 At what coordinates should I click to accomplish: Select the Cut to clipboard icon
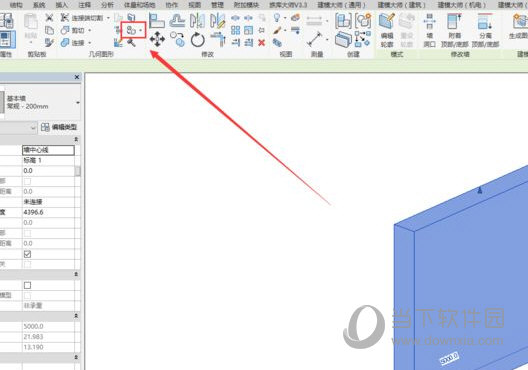click(x=49, y=18)
